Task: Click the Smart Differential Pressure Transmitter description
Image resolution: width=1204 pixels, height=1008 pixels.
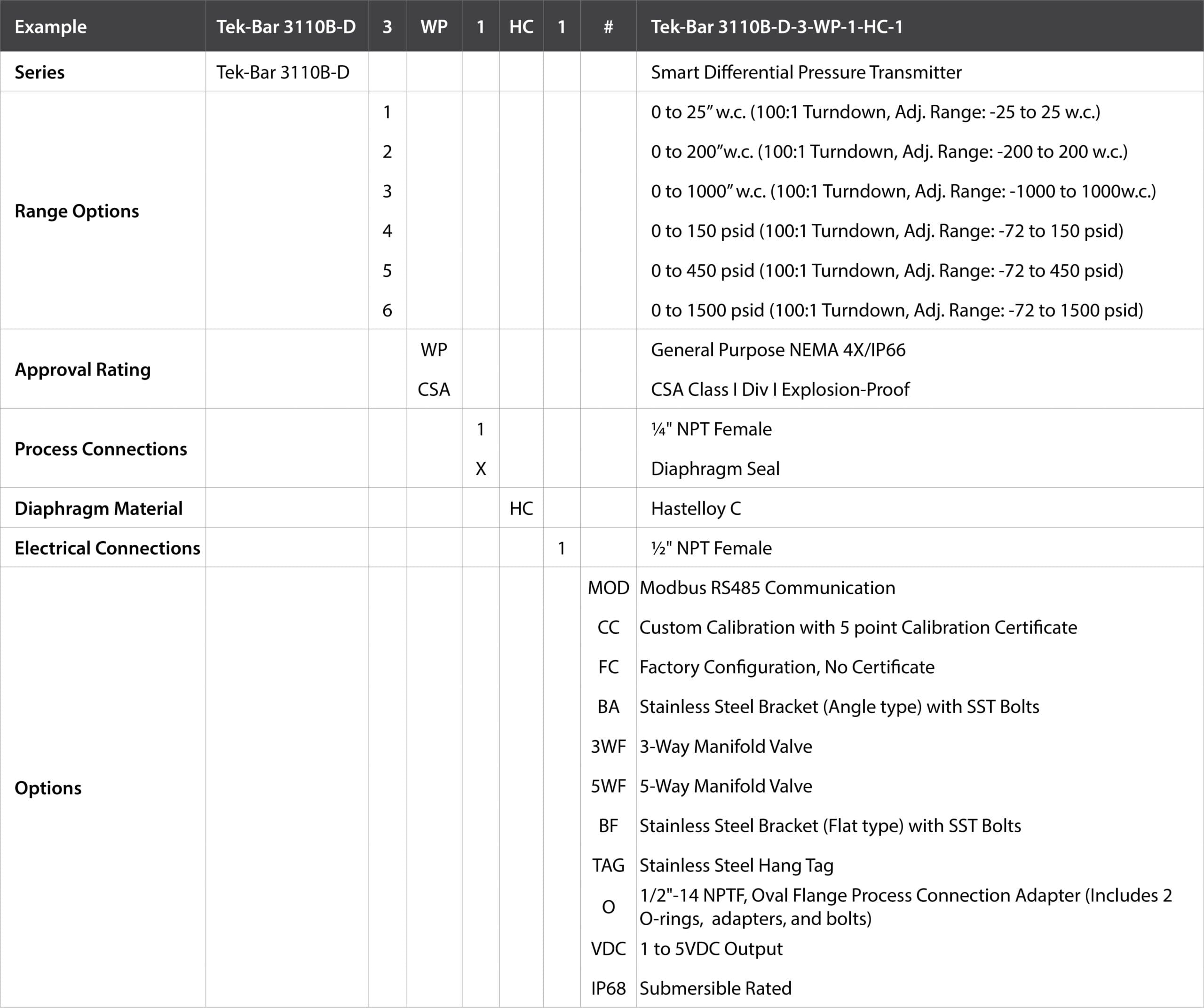Action: point(806,72)
